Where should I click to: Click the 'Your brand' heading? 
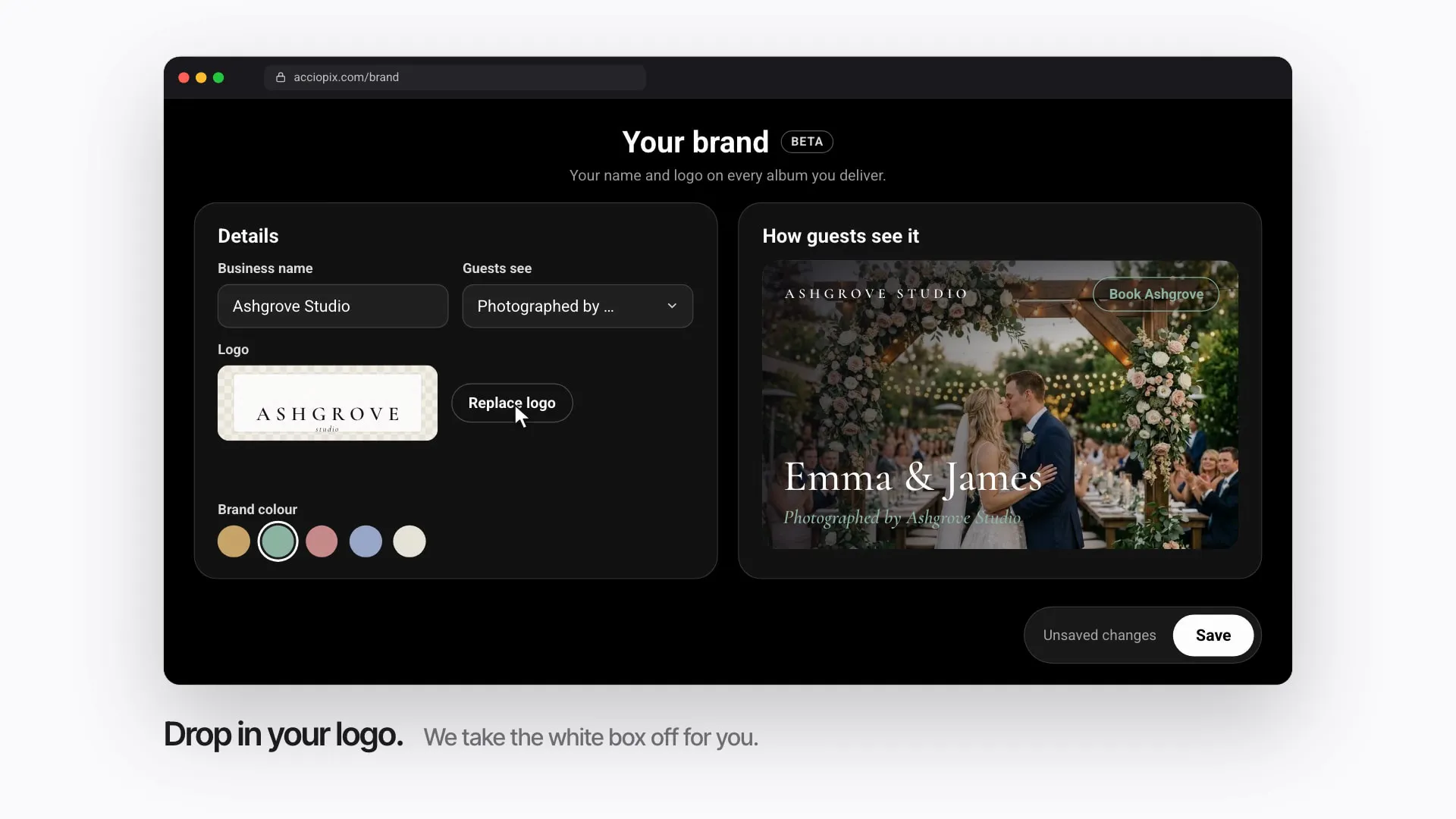tap(695, 143)
